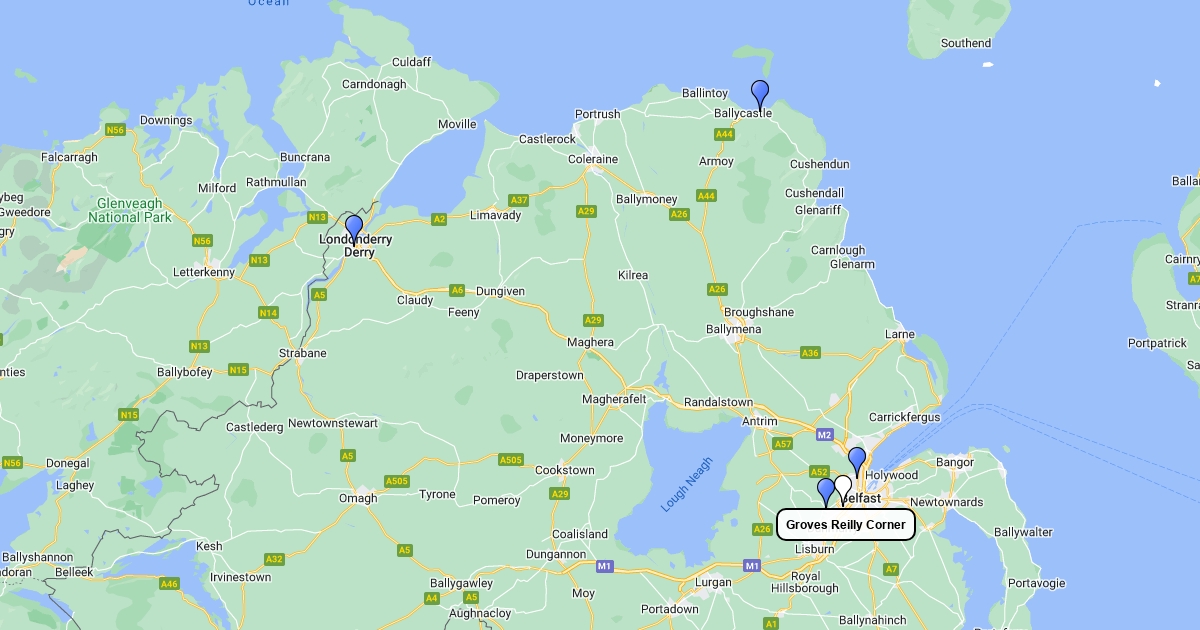Viewport: 1200px width, 630px height.
Task: Click the Lough Neagh lake label
Action: coord(688,485)
